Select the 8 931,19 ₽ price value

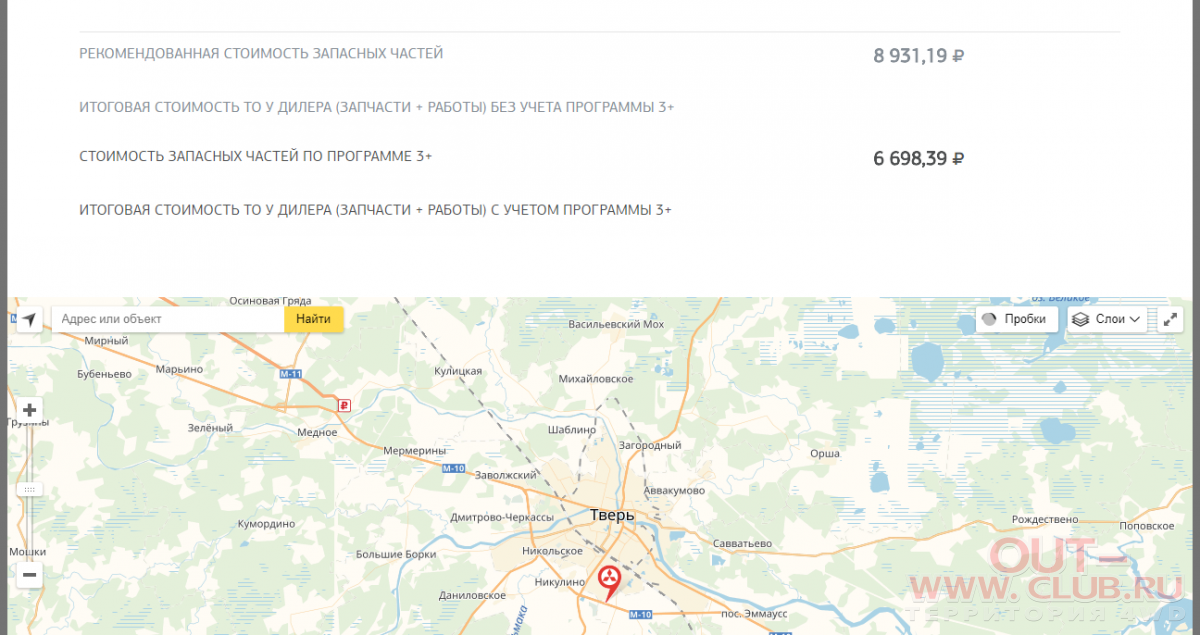pos(919,56)
